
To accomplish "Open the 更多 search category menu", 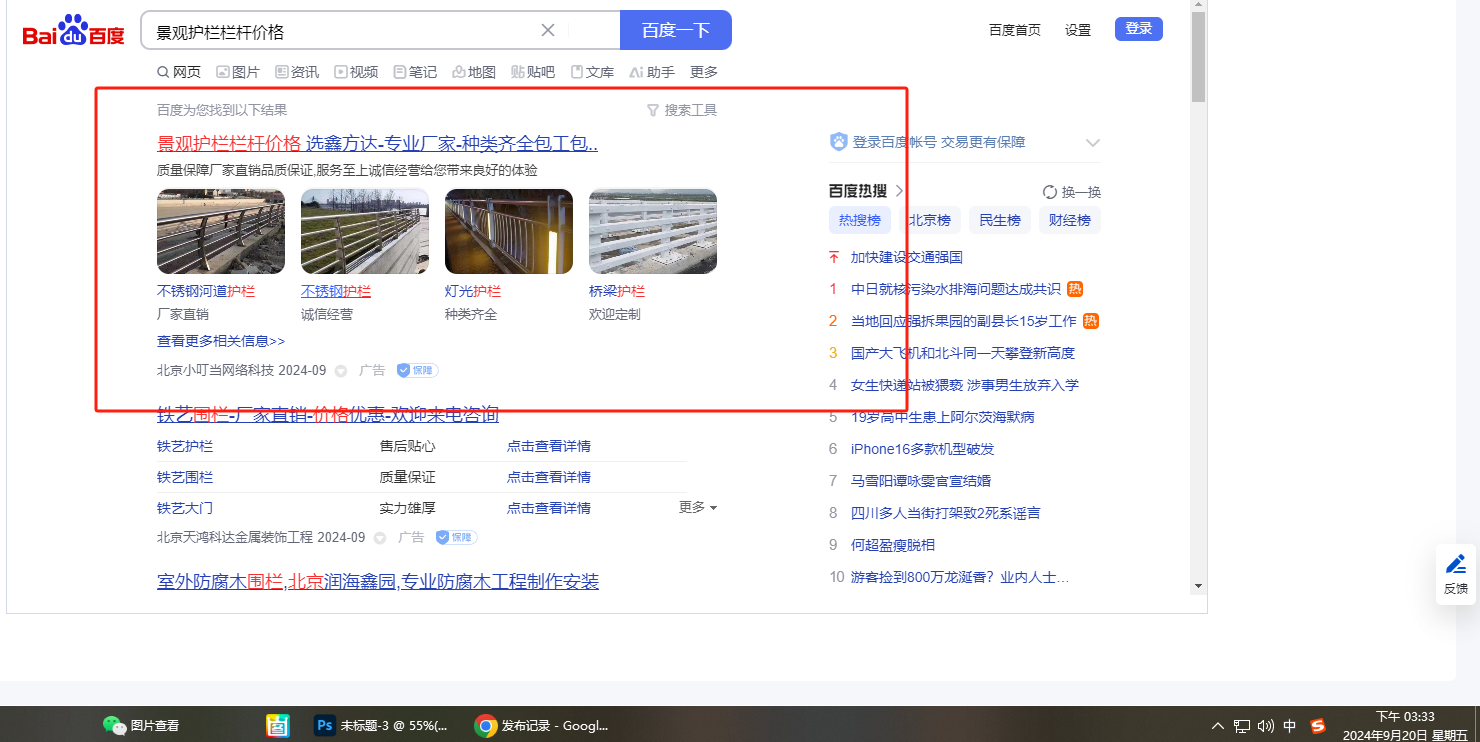I will 704,72.
